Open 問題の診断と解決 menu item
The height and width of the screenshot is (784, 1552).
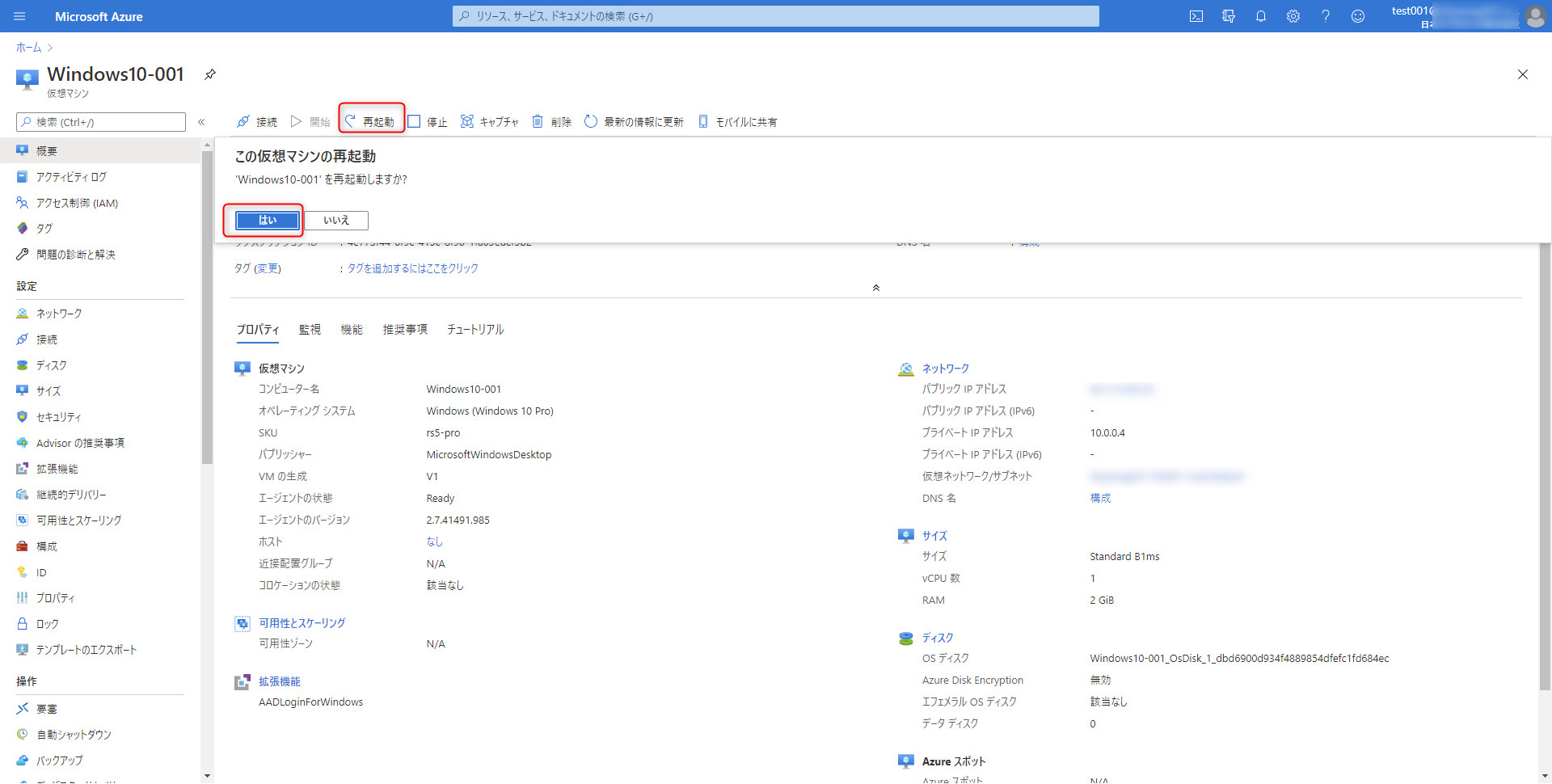point(100,255)
